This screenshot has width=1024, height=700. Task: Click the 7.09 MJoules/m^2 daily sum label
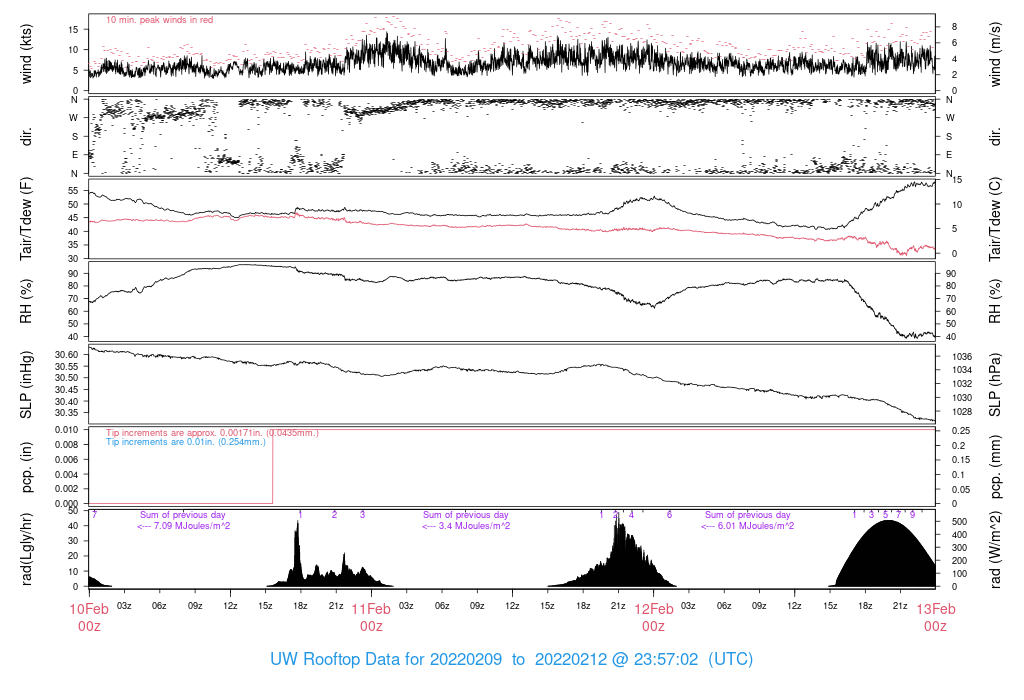(183, 526)
